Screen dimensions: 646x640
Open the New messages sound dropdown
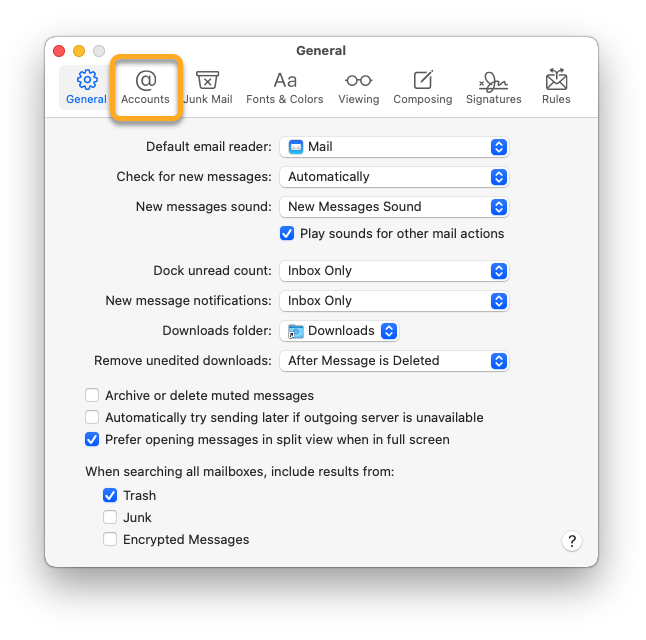tap(394, 207)
